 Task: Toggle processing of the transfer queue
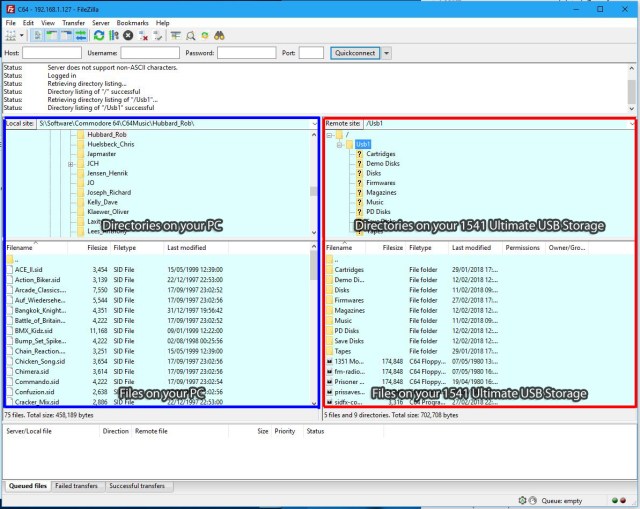(x=113, y=36)
